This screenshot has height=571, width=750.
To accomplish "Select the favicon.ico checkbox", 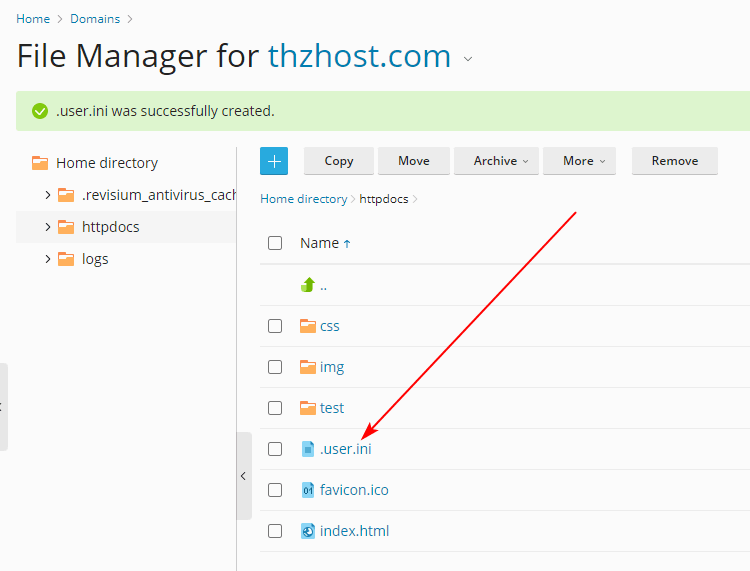I will [275, 490].
